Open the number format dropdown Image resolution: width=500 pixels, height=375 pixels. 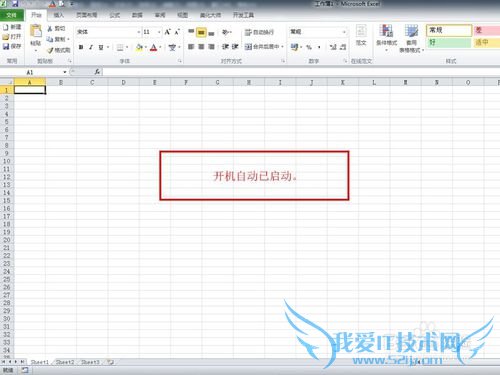pos(344,32)
